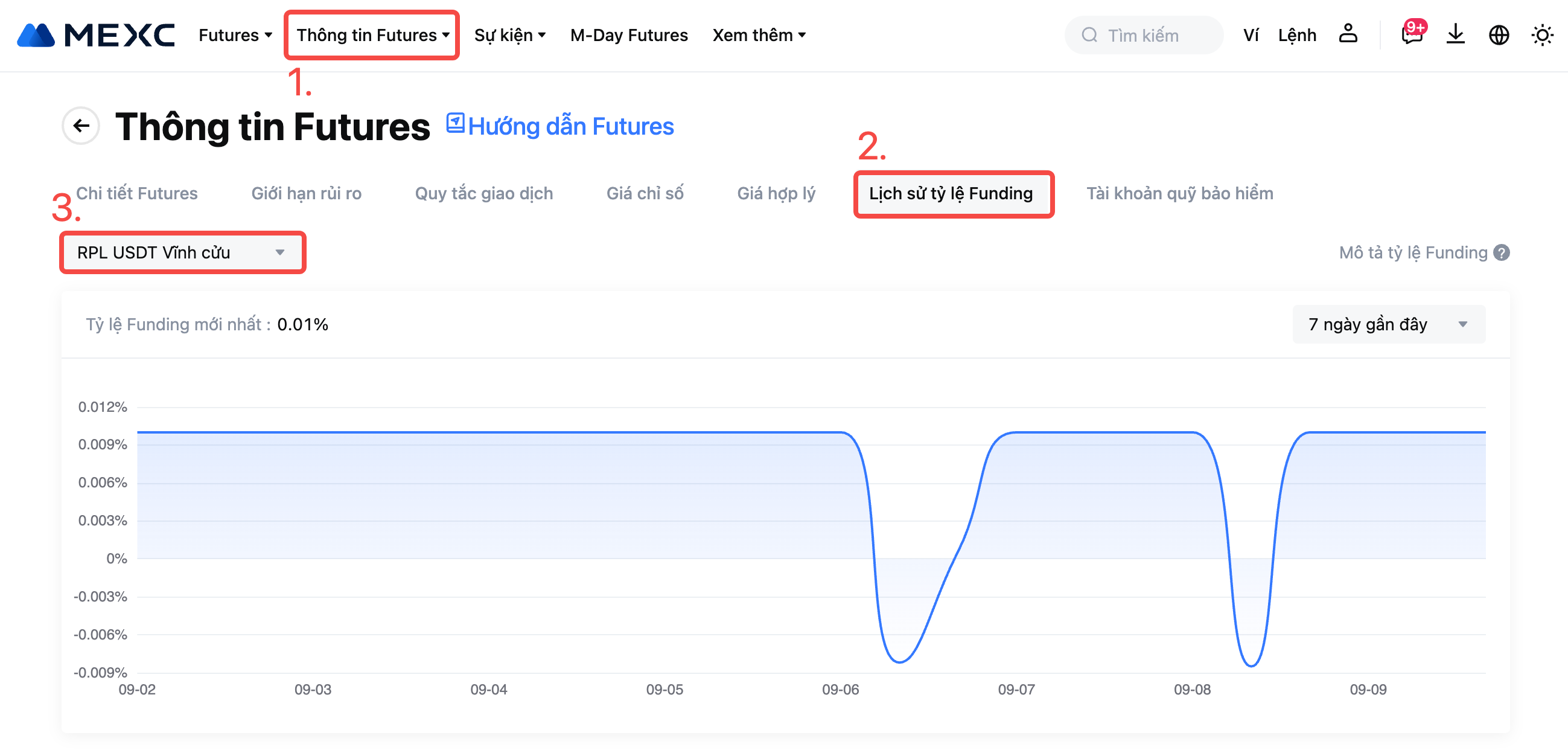Expand the Xem thêm menu
Screen dimensions: 1568x750
pos(759,36)
